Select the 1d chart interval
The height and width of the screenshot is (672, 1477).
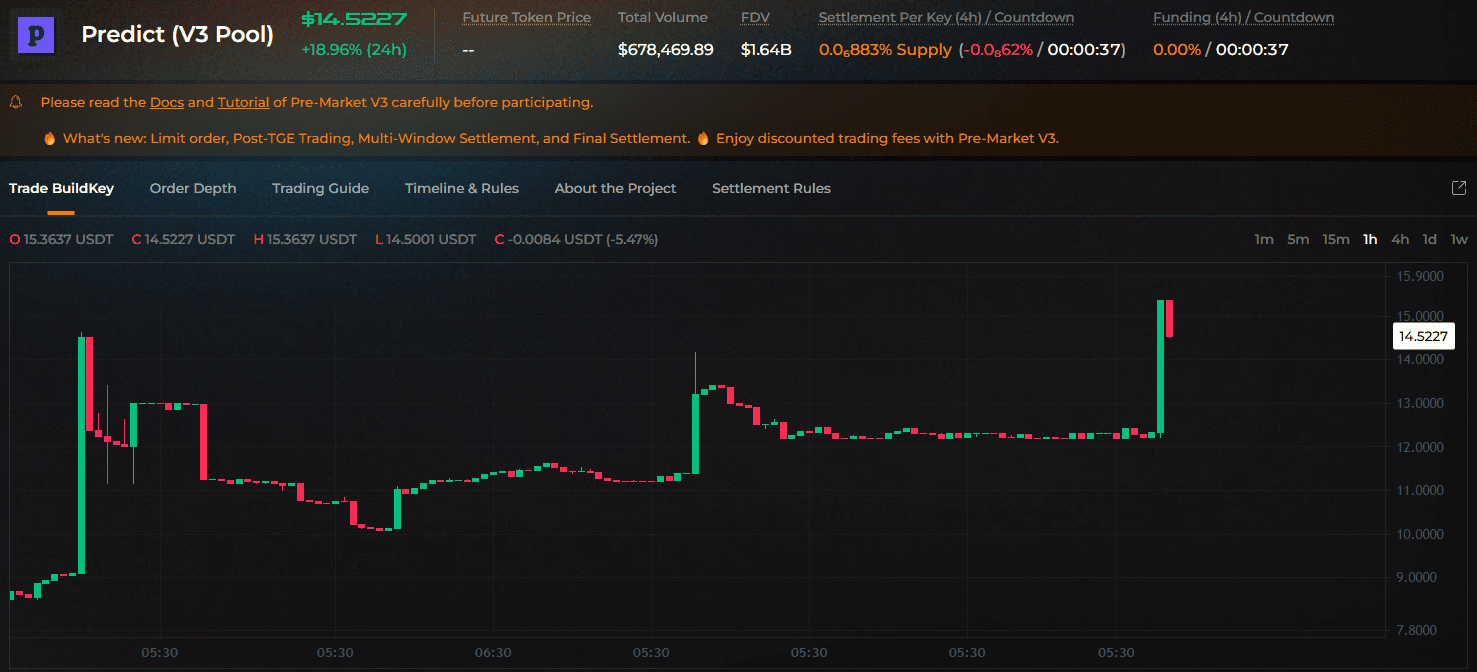[1430, 239]
